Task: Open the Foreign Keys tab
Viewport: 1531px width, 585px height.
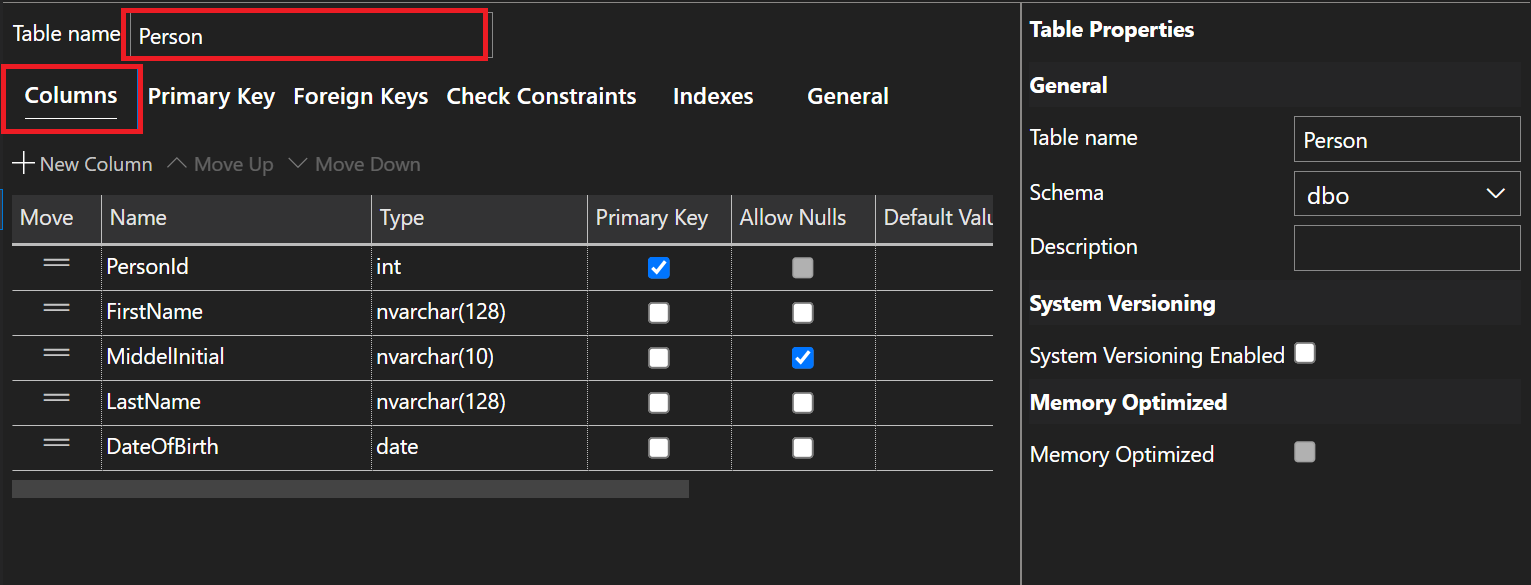Action: click(x=360, y=96)
